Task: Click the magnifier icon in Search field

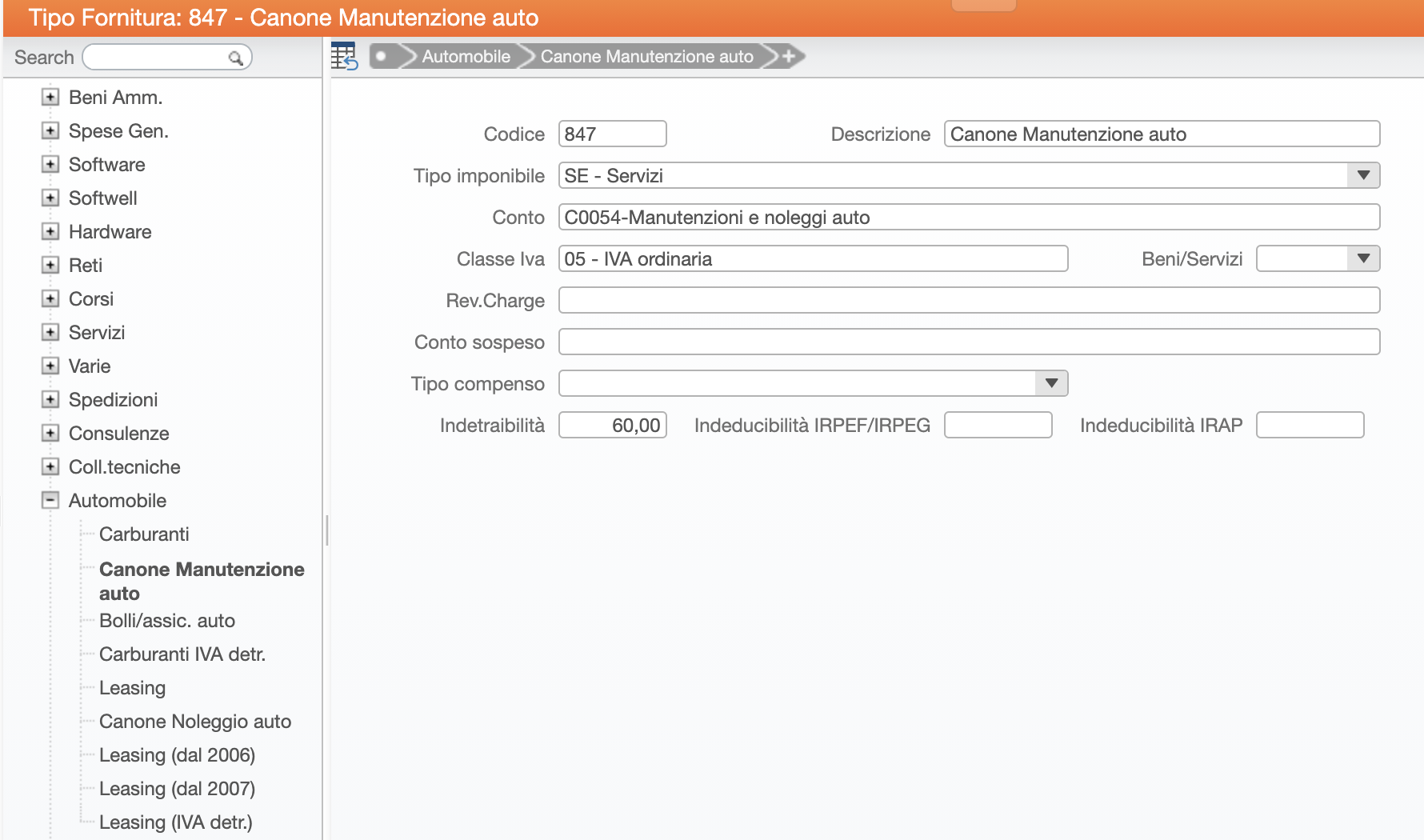Action: click(x=235, y=58)
